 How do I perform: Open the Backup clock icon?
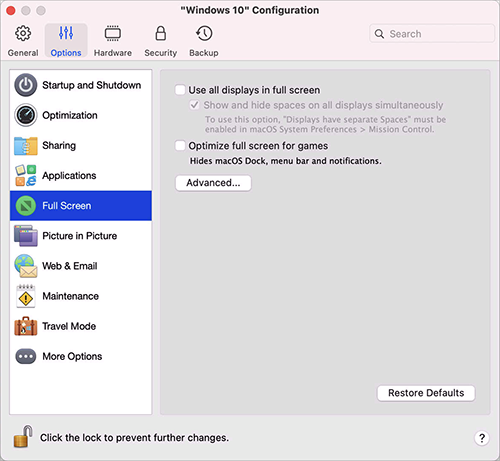click(x=204, y=33)
